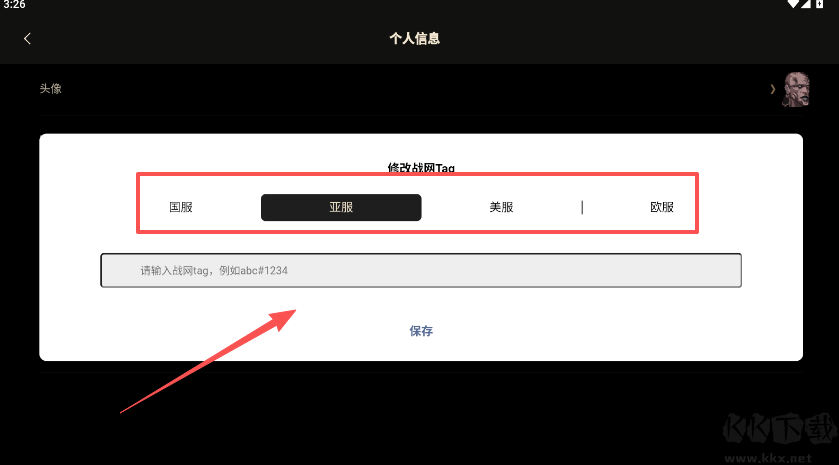
Task: Click the KK下载 watermark logo
Action: click(780, 429)
